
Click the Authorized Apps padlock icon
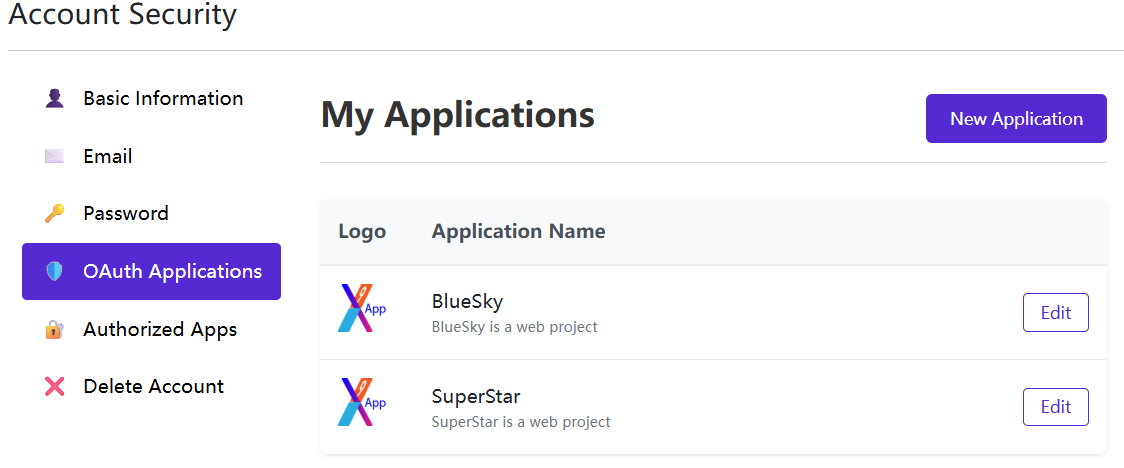pyautogui.click(x=54, y=329)
